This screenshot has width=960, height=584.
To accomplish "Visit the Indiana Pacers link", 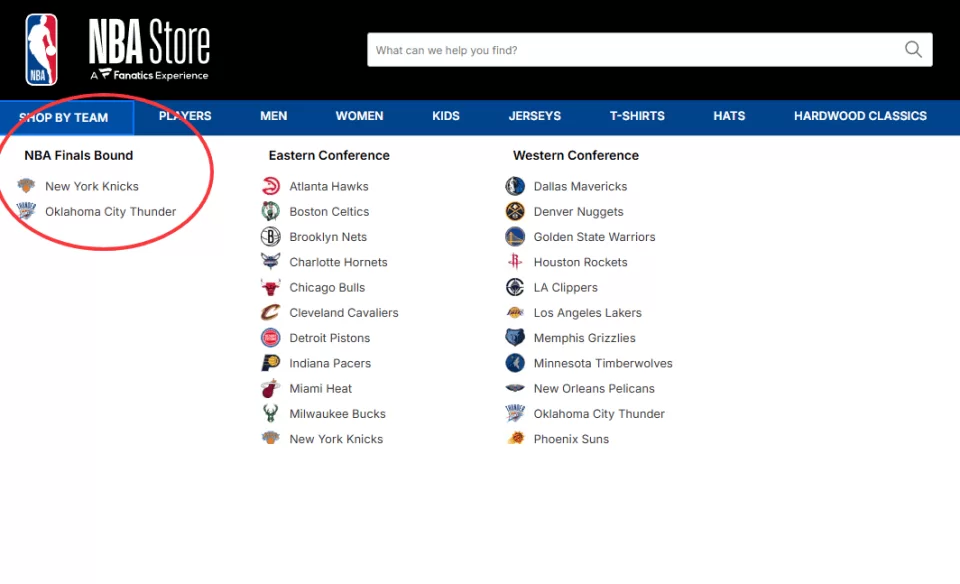I will [x=330, y=364].
